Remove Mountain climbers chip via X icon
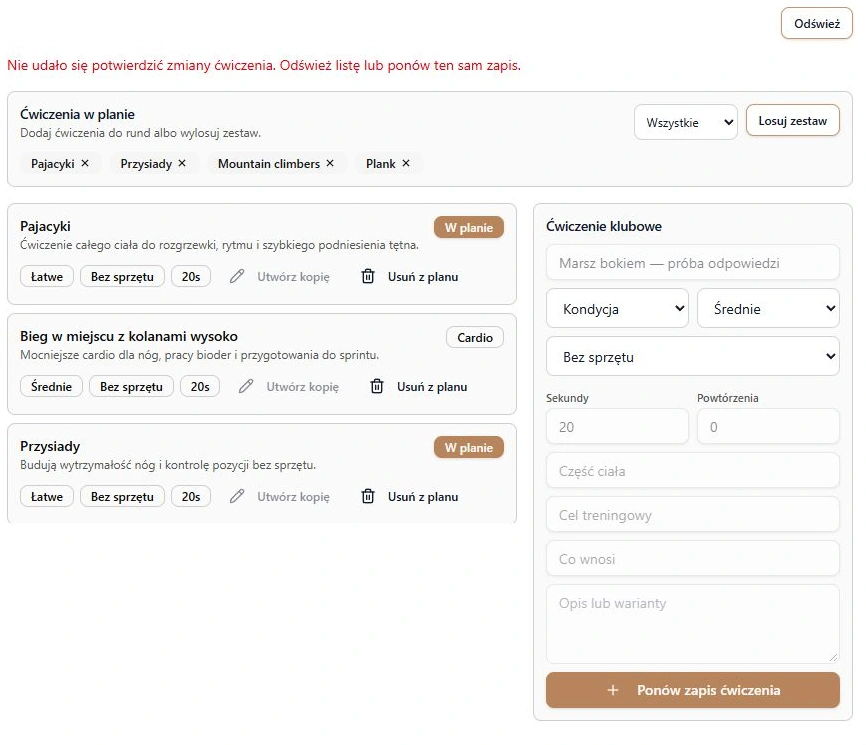 pos(330,163)
